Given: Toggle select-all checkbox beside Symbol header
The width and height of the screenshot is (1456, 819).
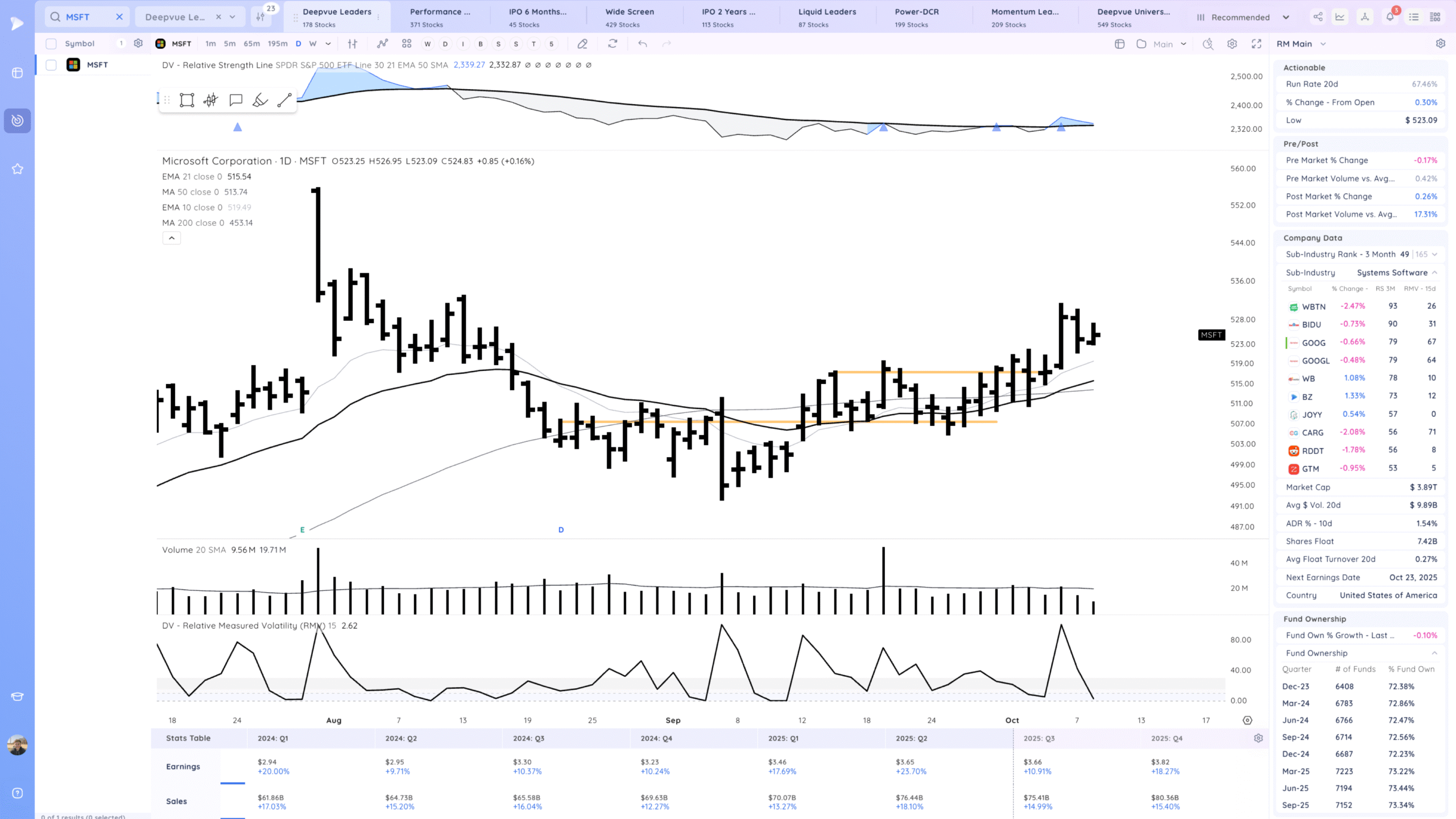Looking at the screenshot, I should (51, 44).
